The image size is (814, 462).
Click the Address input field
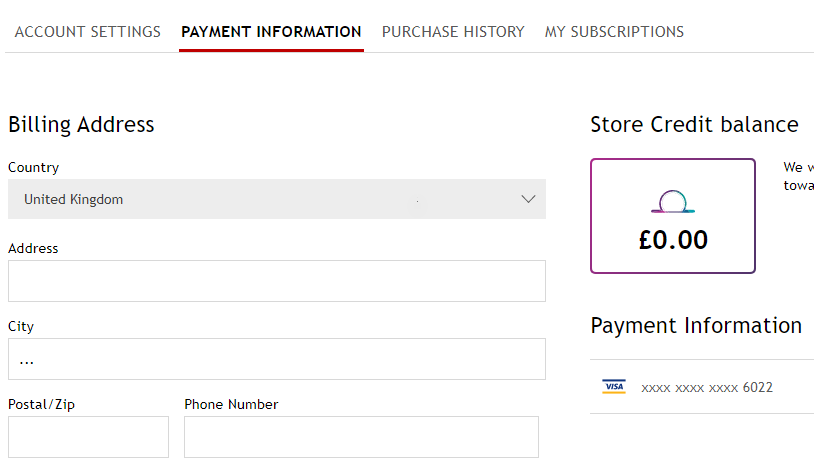pyautogui.click(x=277, y=281)
